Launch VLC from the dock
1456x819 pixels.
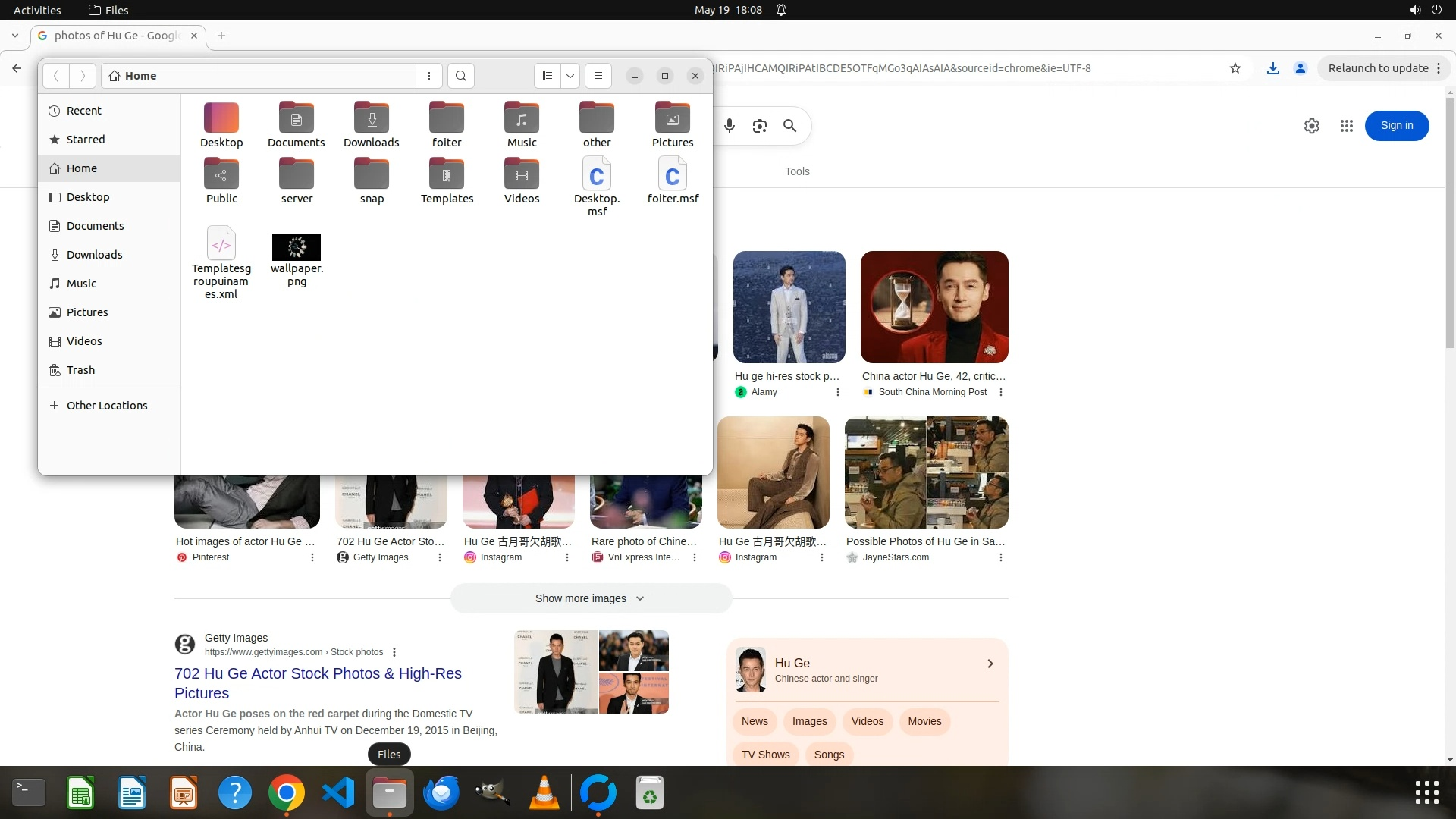pos(544,793)
